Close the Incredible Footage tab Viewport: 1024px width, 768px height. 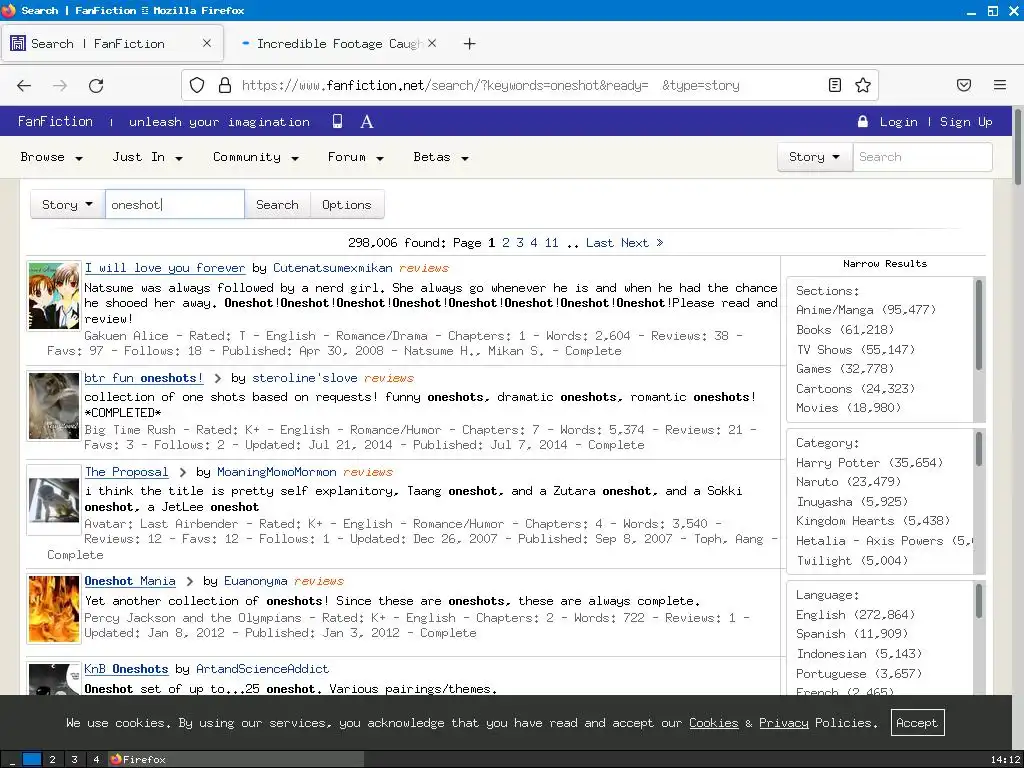[432, 43]
